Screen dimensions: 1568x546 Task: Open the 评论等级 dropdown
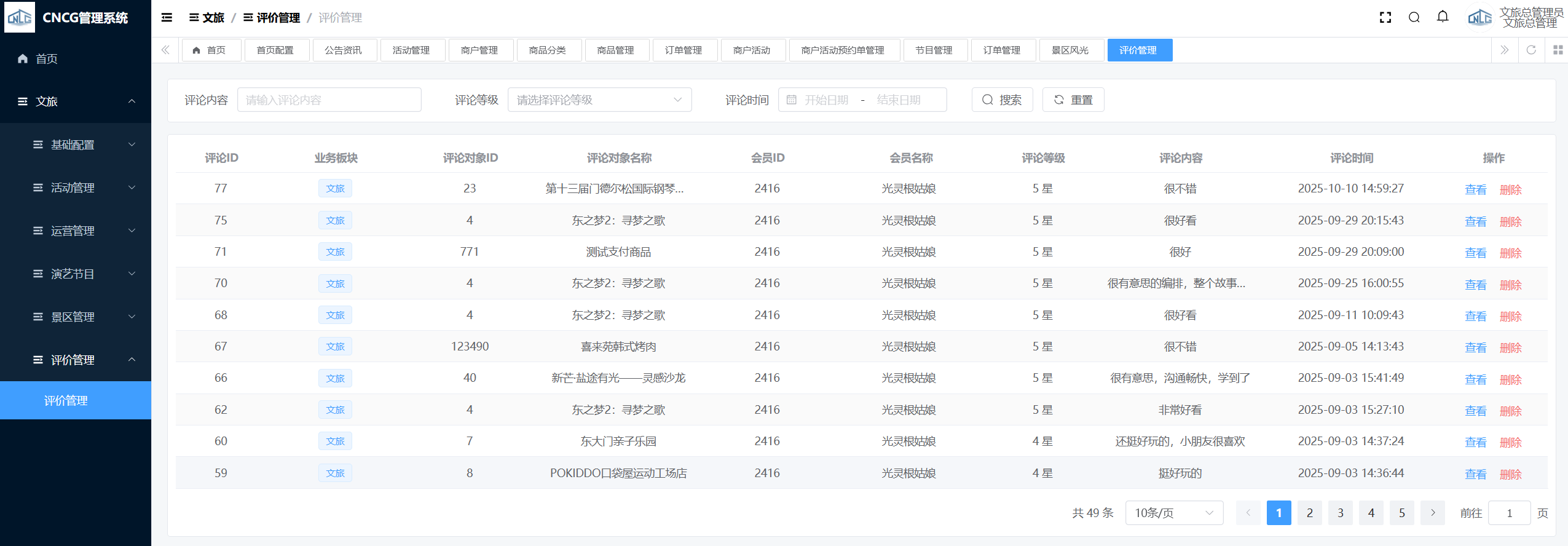(x=599, y=100)
